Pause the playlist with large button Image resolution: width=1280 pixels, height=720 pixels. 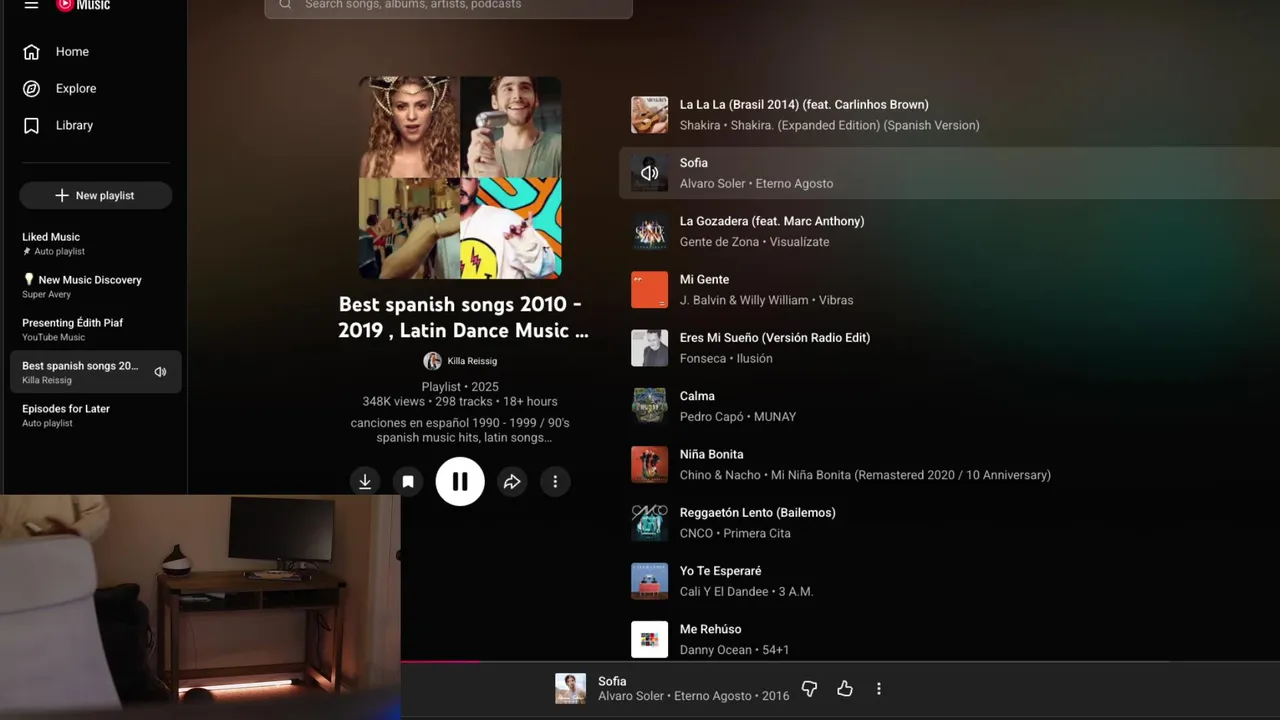[x=460, y=482]
